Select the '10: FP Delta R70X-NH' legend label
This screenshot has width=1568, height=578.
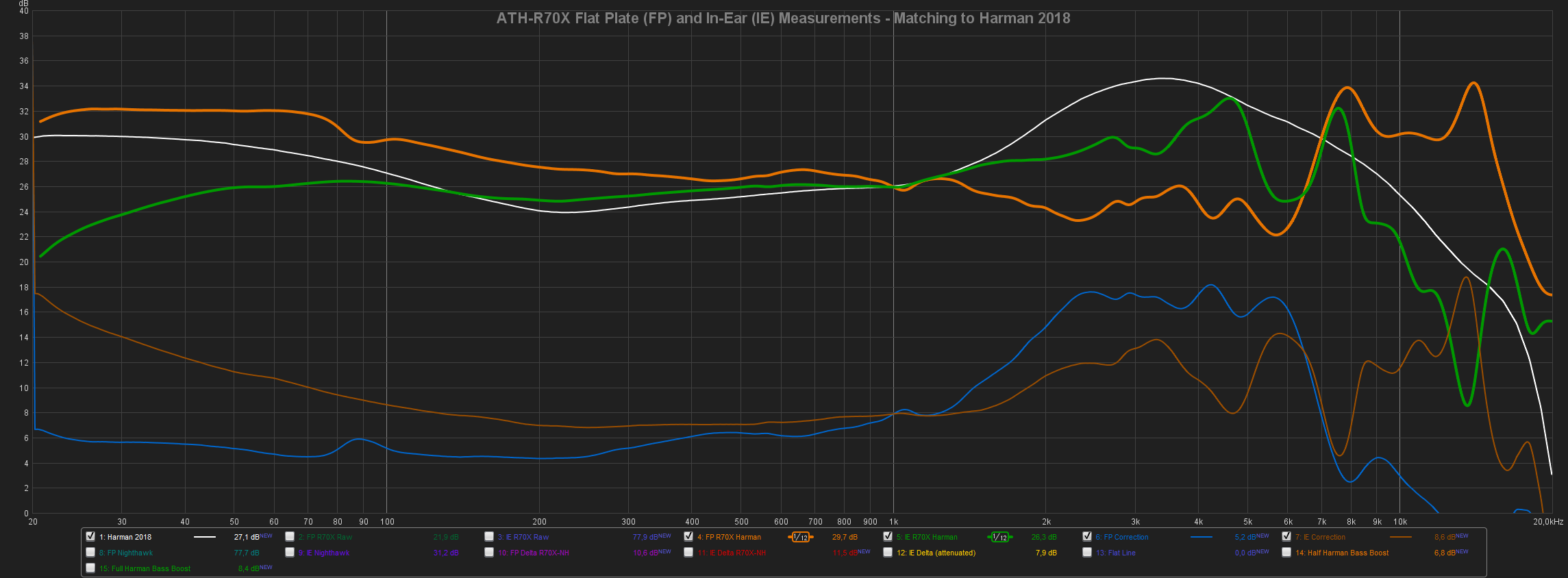pos(534,553)
